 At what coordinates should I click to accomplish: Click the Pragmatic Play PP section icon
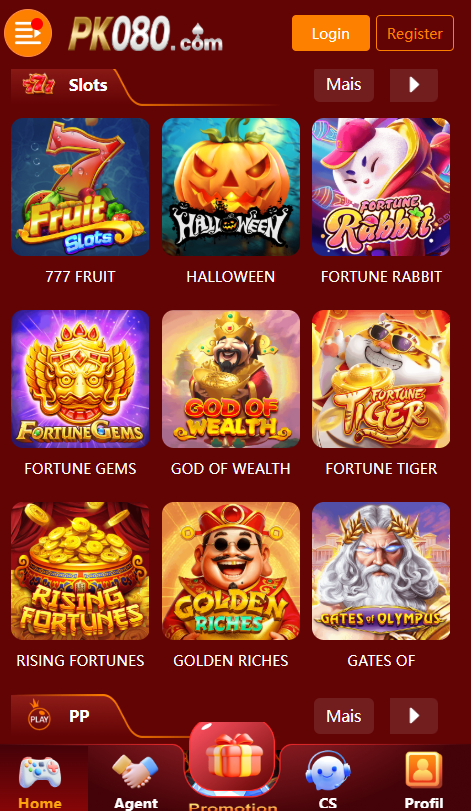point(39,716)
